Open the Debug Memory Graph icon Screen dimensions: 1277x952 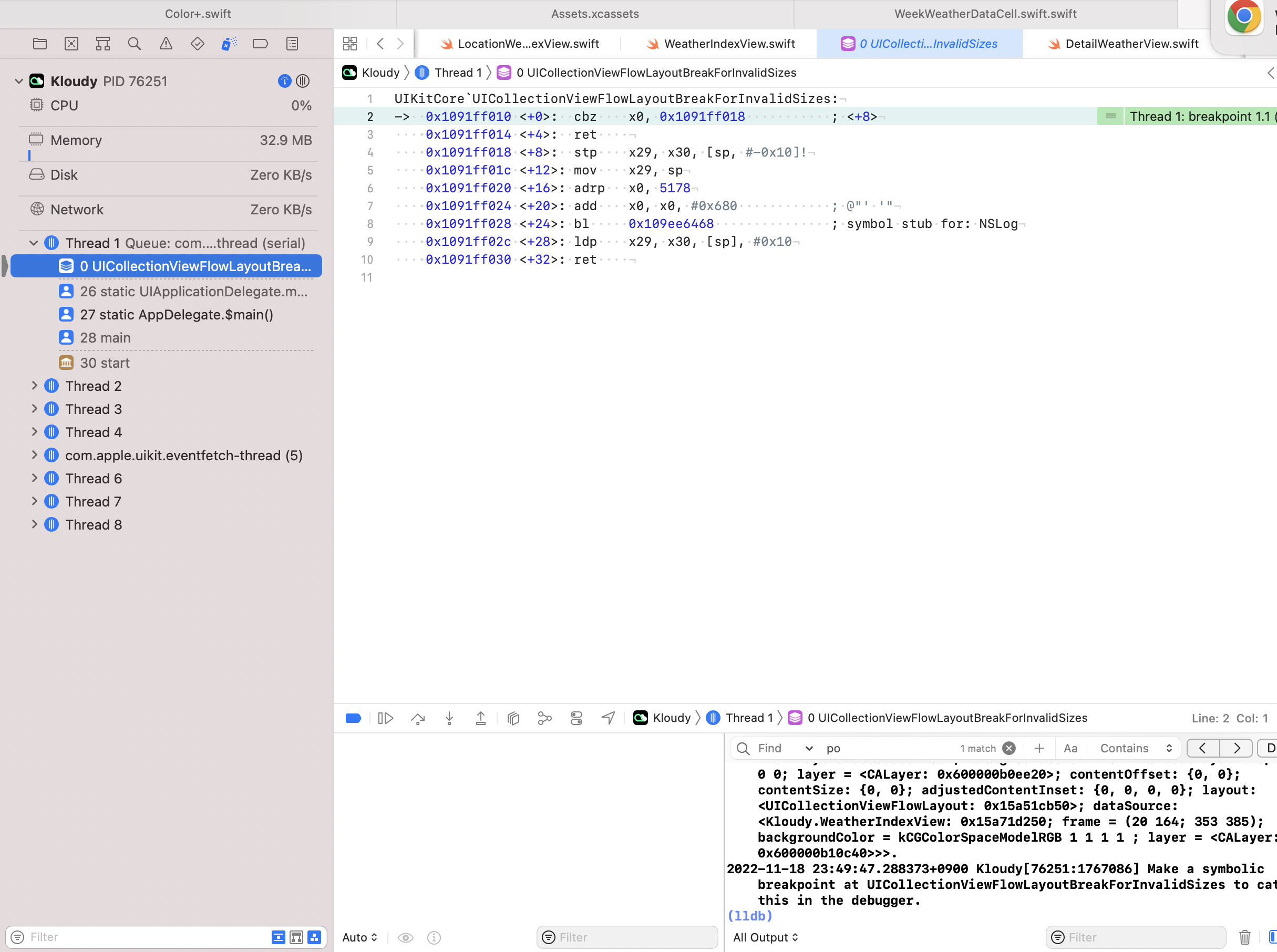[544, 718]
